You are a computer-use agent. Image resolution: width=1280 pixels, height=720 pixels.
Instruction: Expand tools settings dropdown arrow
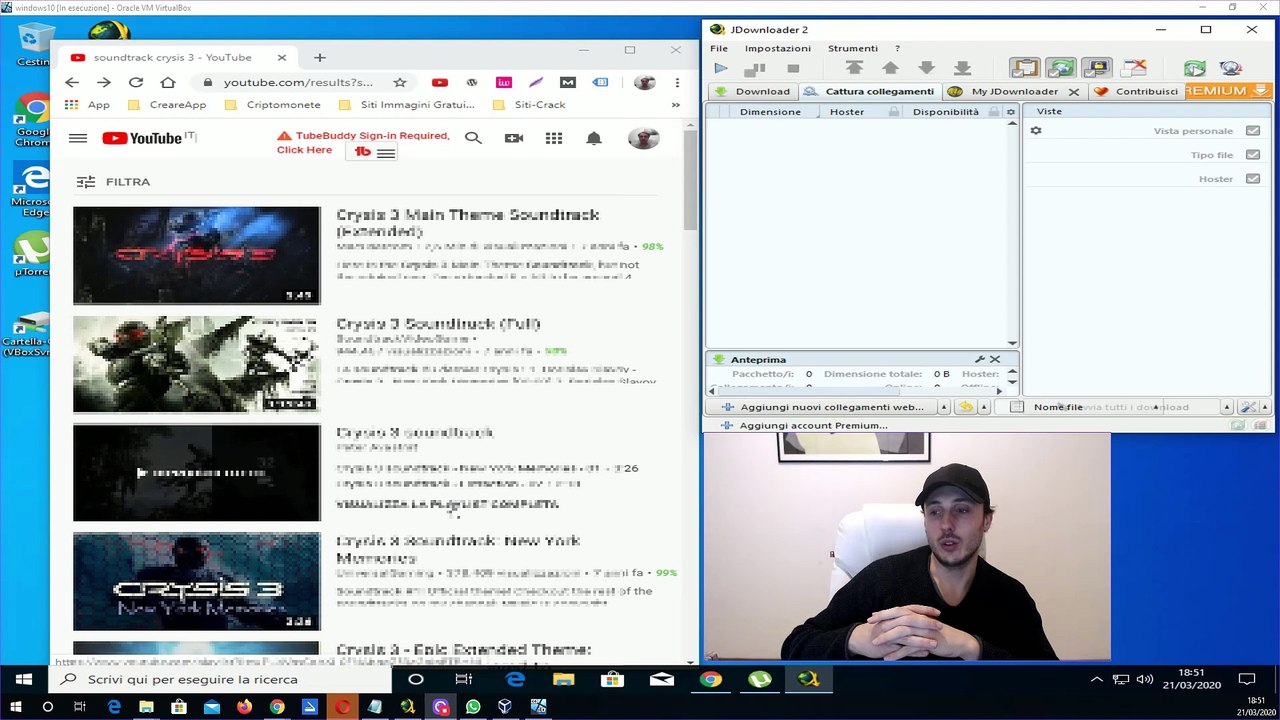[x=1265, y=407]
